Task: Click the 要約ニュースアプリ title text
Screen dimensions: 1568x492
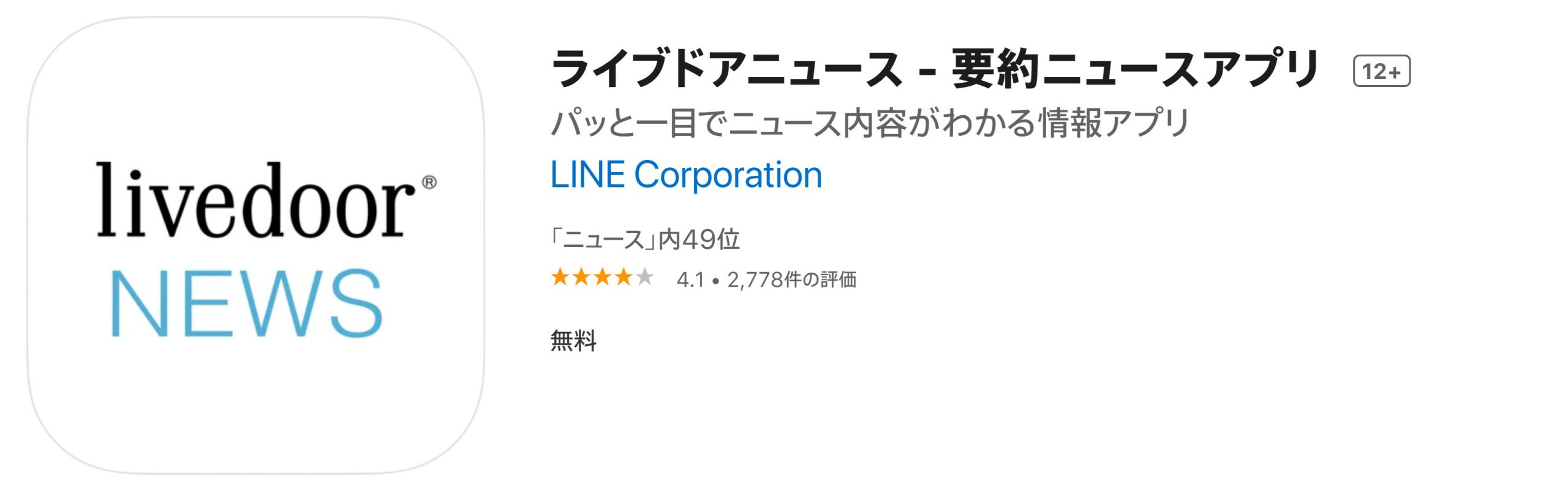Action: [1136, 69]
